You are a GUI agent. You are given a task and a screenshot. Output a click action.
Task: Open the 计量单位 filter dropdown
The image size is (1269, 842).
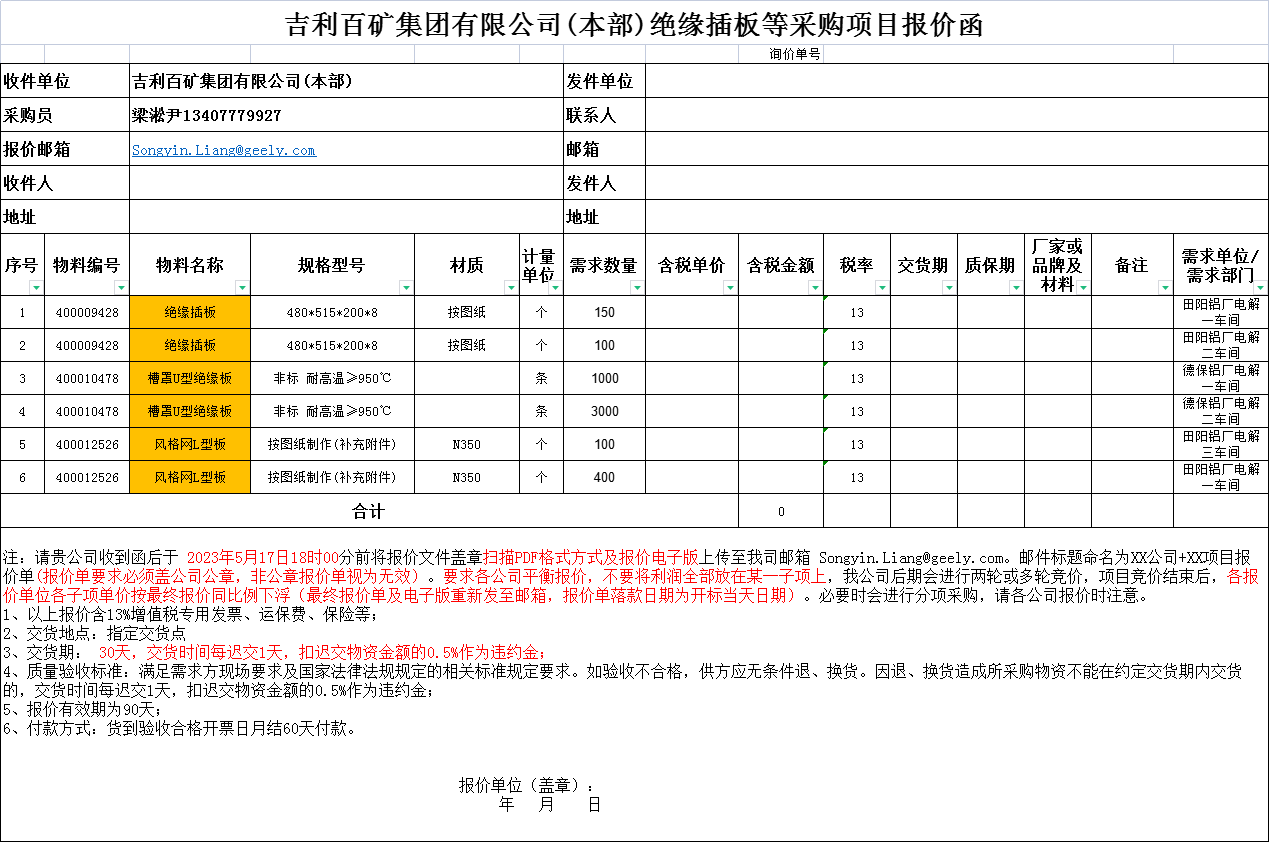pos(556,288)
